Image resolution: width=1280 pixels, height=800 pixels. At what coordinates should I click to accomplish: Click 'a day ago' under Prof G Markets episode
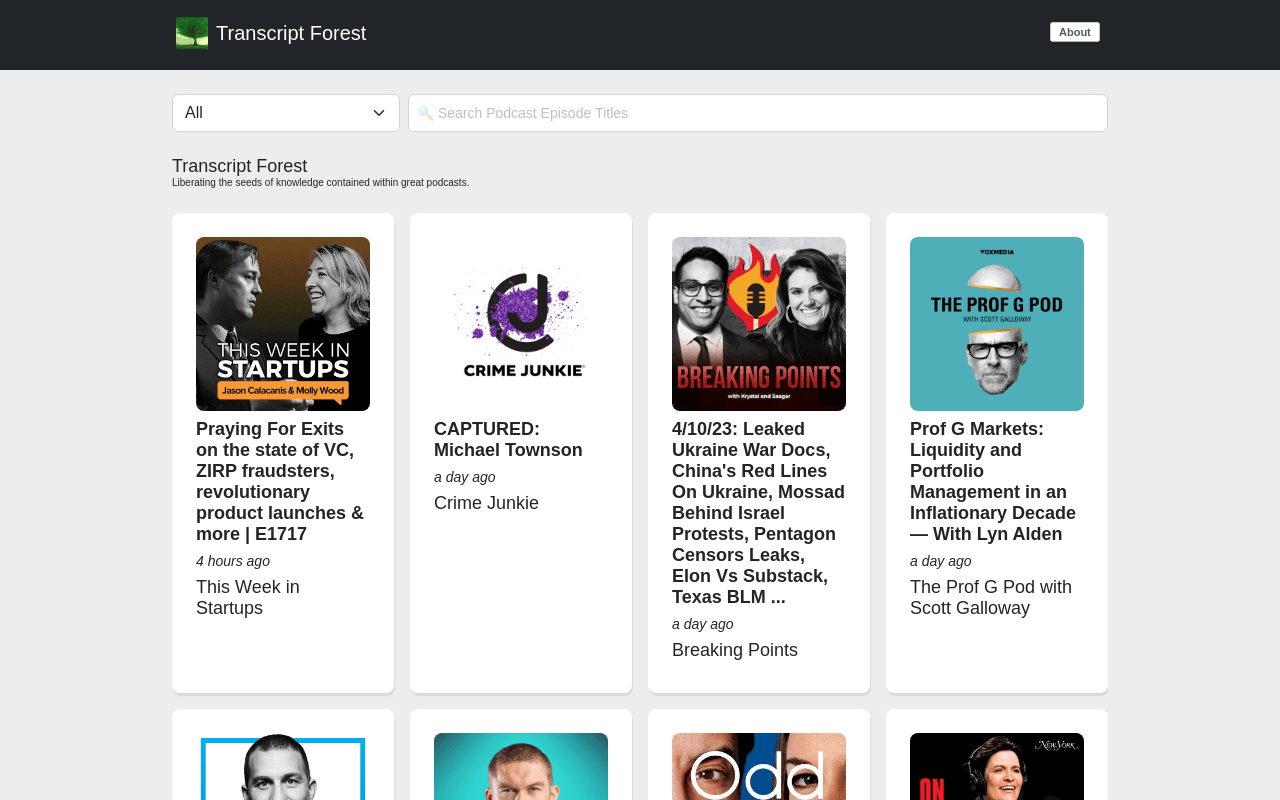941,561
